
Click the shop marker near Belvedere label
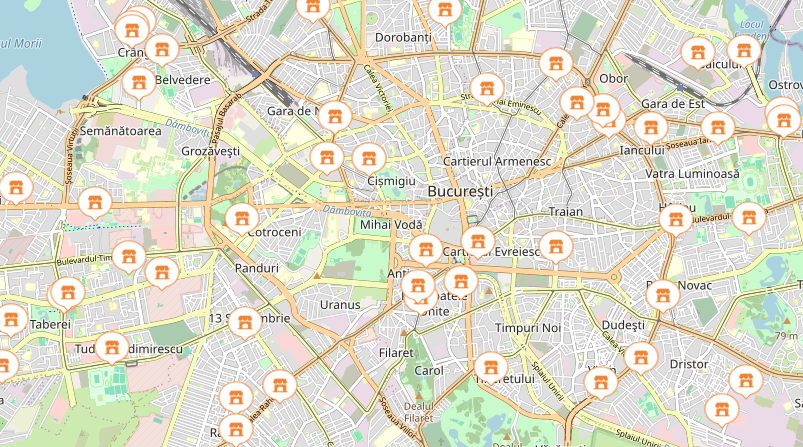point(139,82)
